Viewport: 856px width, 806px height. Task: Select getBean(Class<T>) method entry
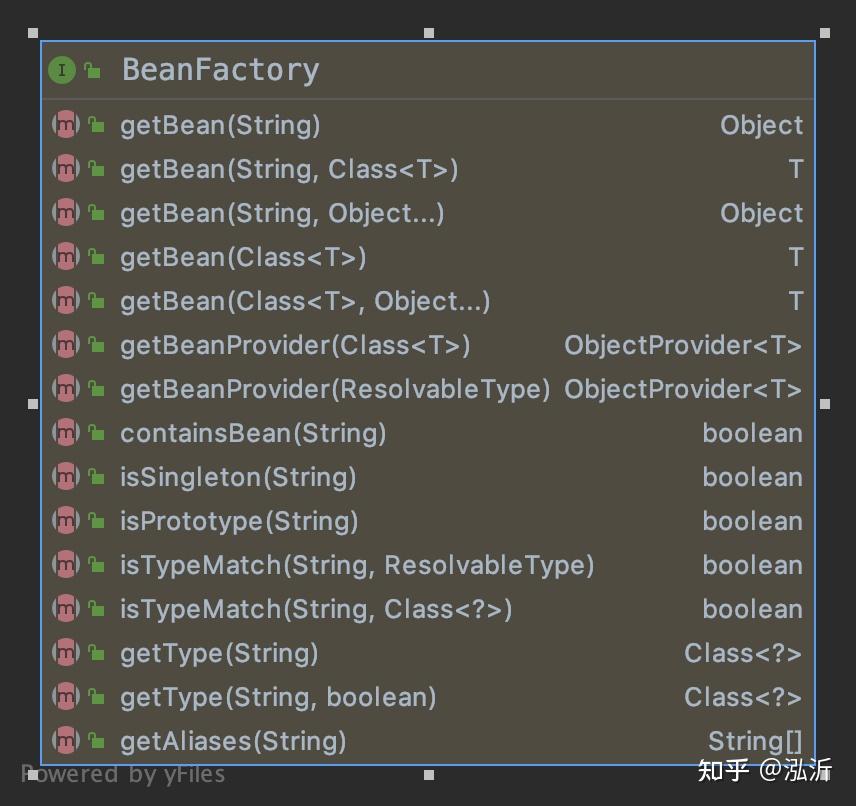tap(243, 257)
